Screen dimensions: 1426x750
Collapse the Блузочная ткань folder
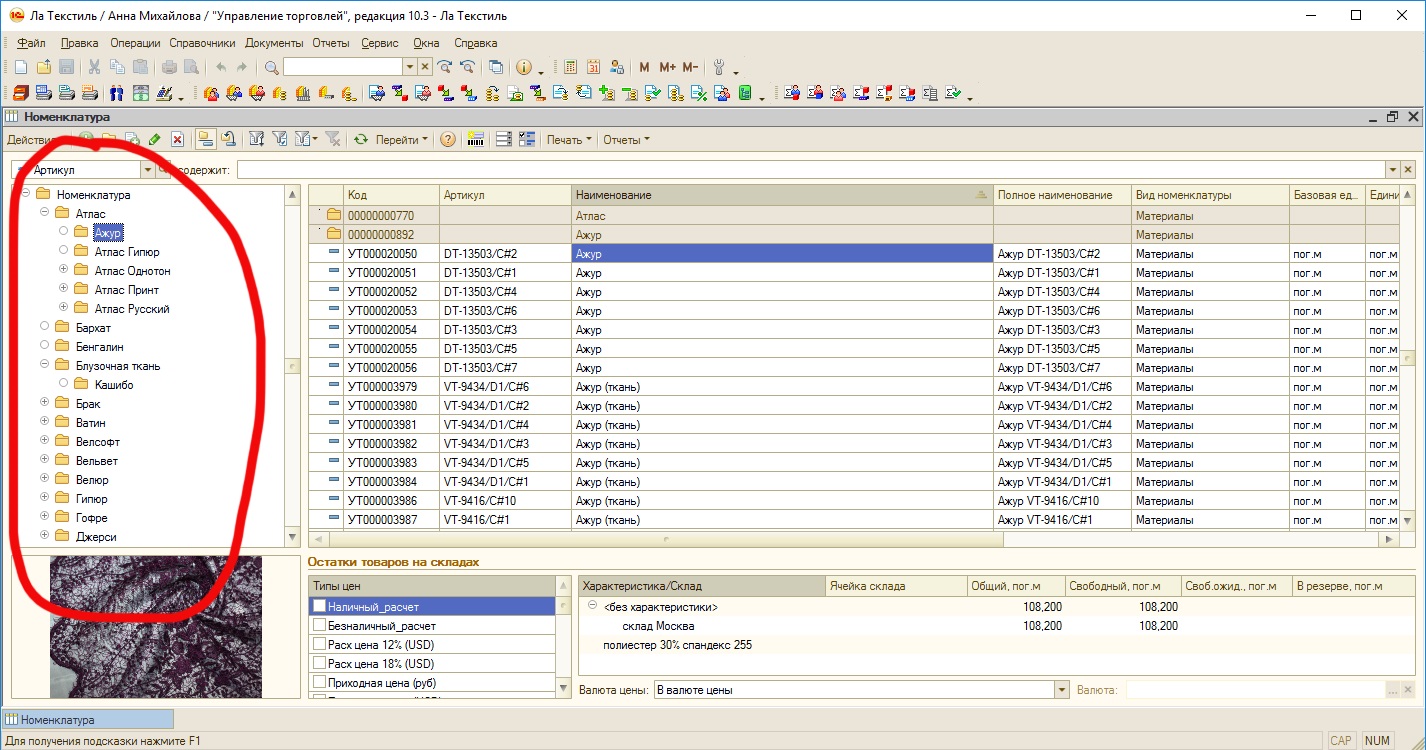(45, 366)
